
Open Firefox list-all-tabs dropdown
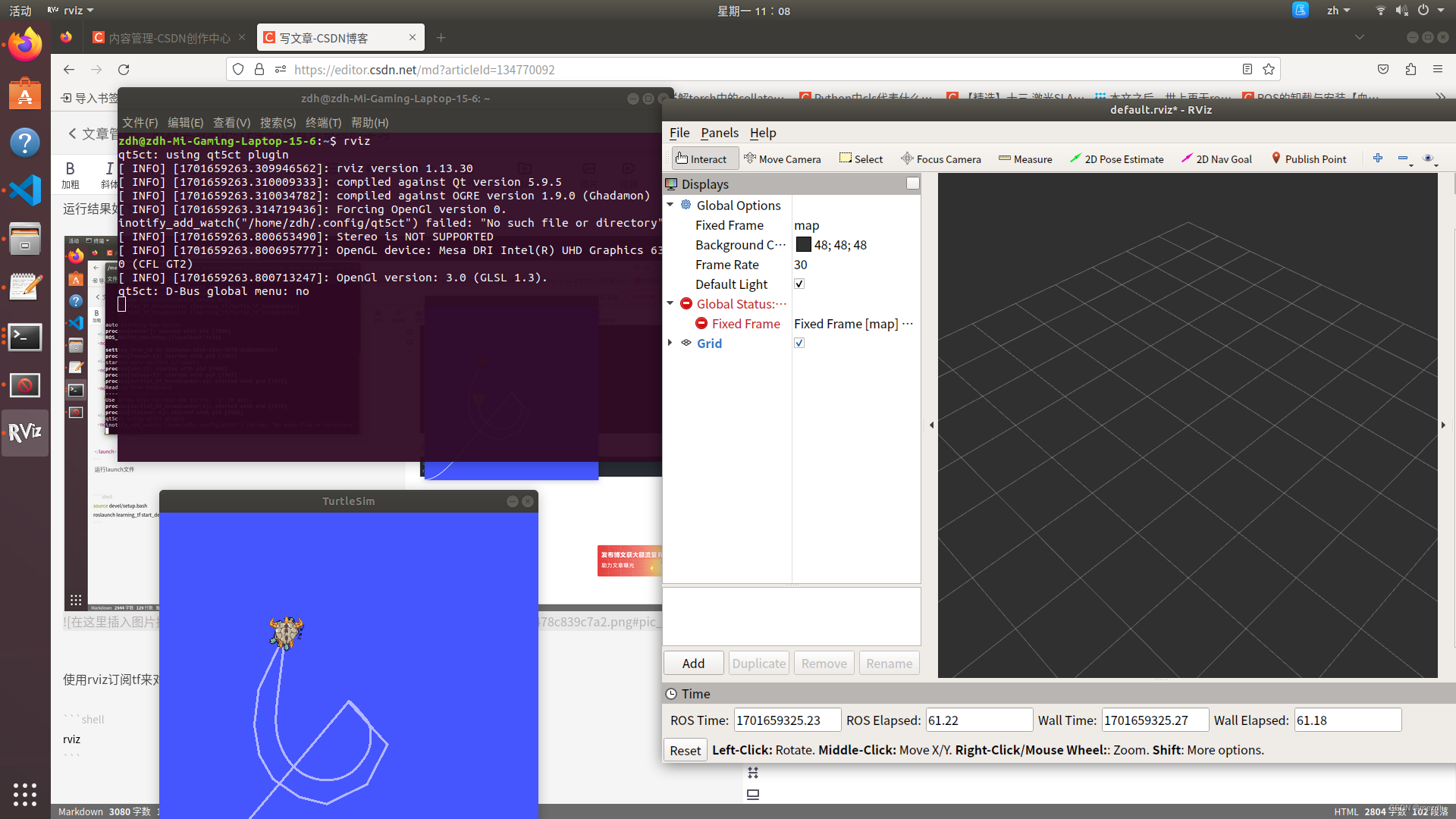pos(1360,37)
